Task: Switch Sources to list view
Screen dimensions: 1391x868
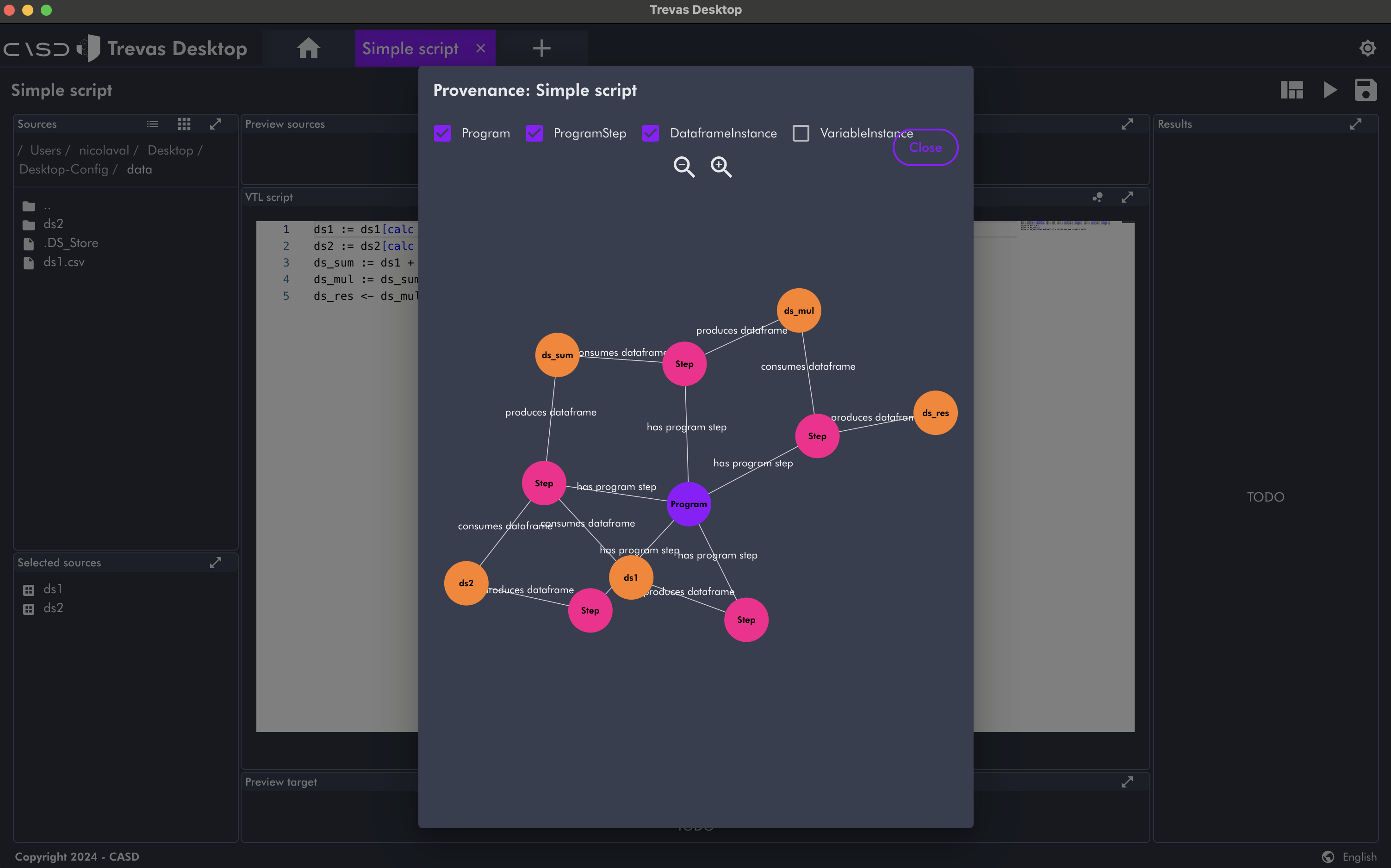Action: (x=153, y=124)
